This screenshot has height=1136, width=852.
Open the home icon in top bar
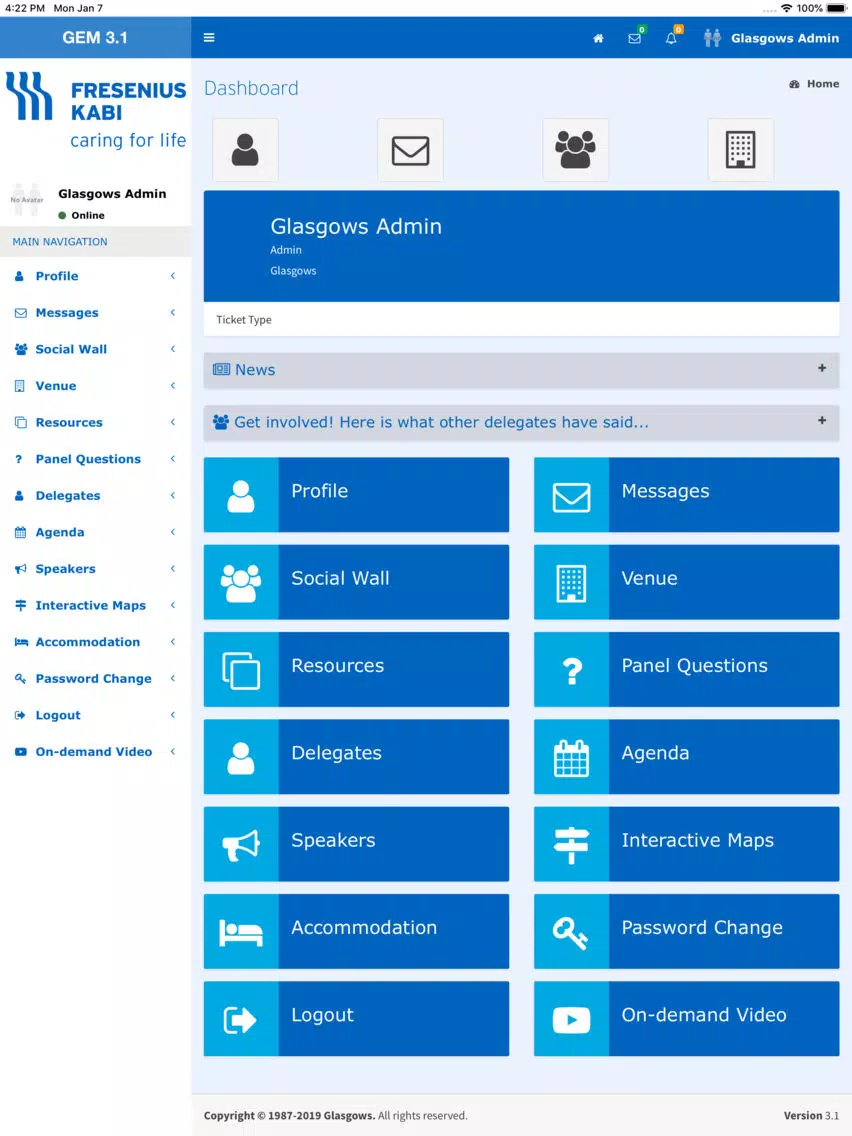coord(598,38)
